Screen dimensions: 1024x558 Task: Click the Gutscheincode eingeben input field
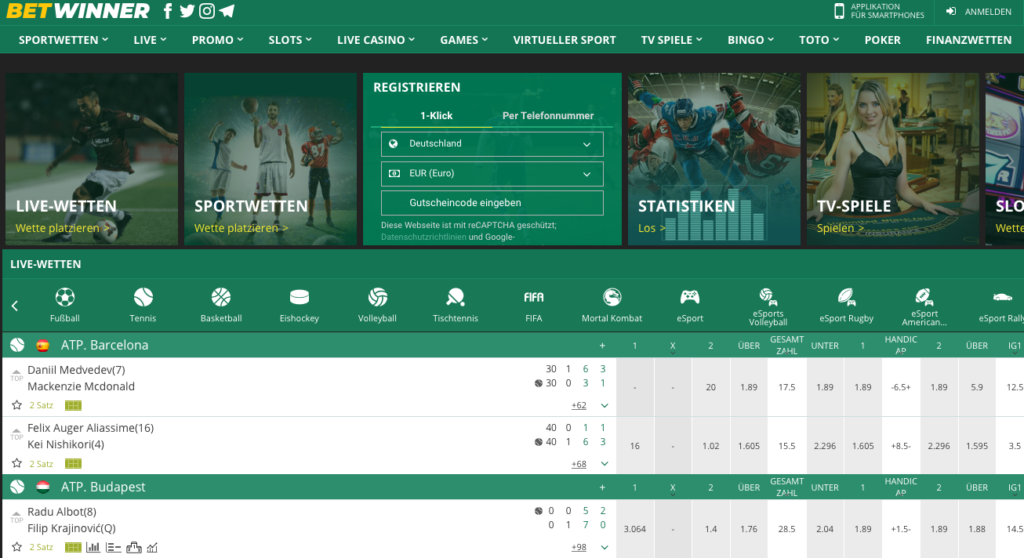pos(492,203)
